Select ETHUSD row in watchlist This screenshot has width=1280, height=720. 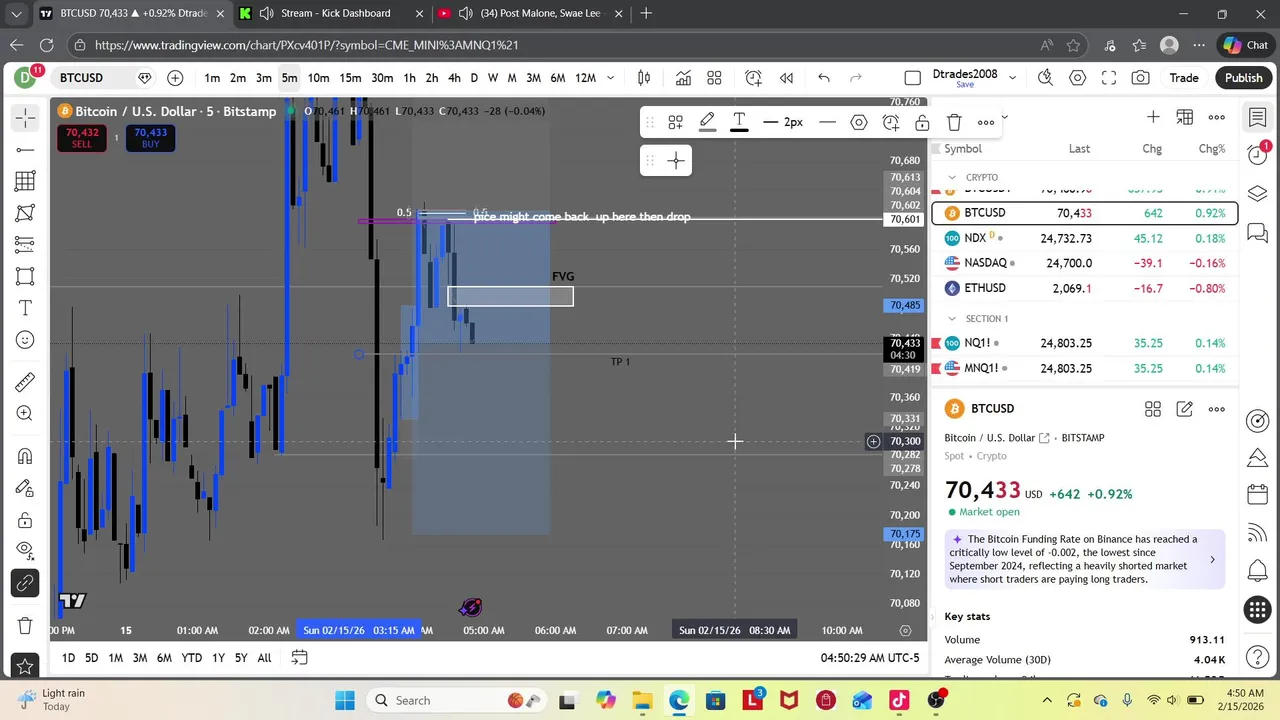[x=1085, y=288]
